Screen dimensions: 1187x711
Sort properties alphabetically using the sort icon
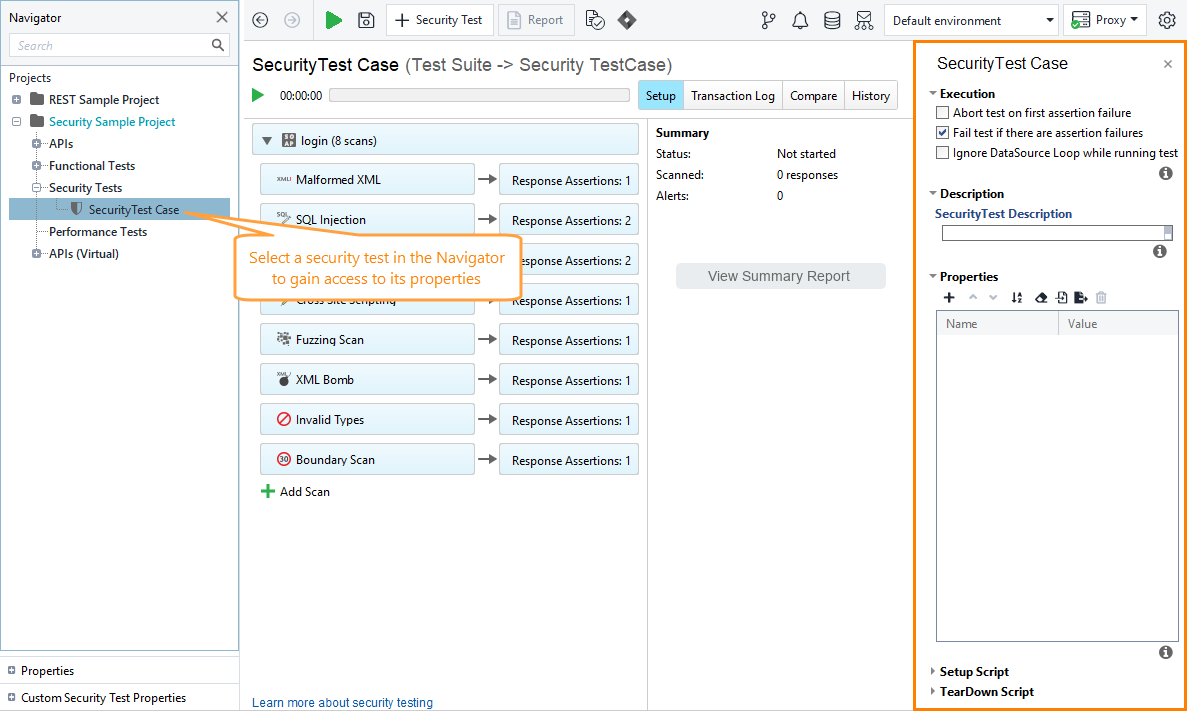click(x=1017, y=297)
